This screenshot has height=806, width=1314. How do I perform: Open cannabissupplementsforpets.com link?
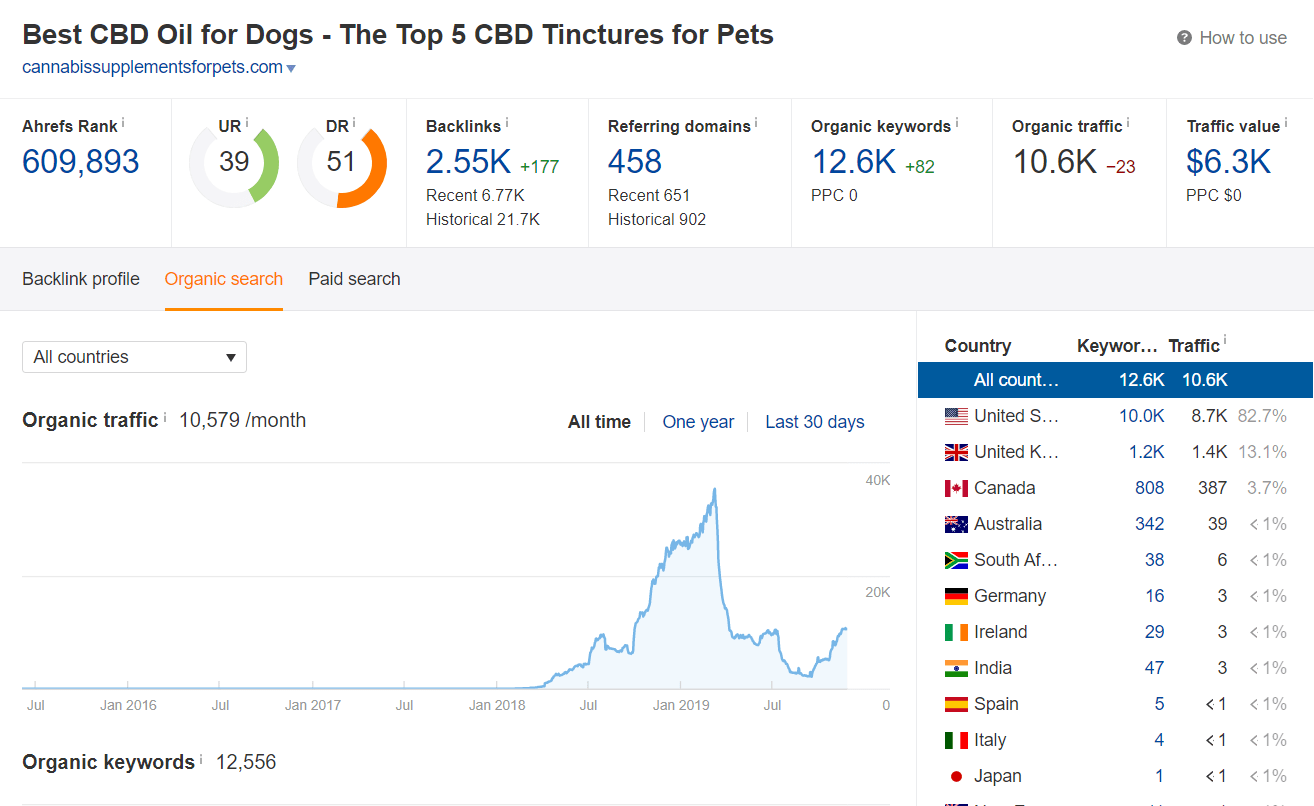(152, 67)
